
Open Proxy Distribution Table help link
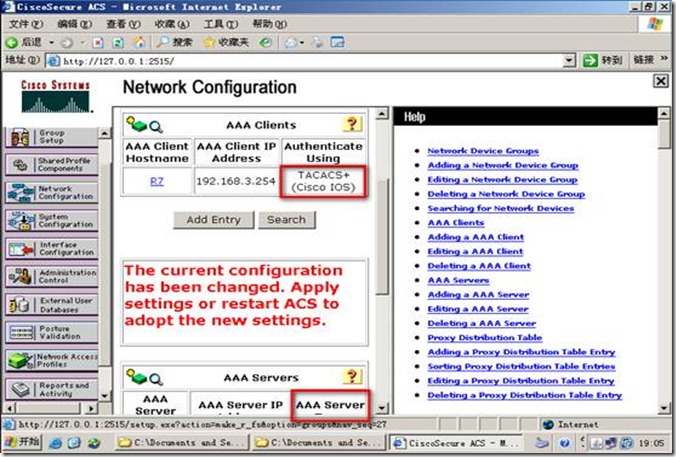[485, 338]
